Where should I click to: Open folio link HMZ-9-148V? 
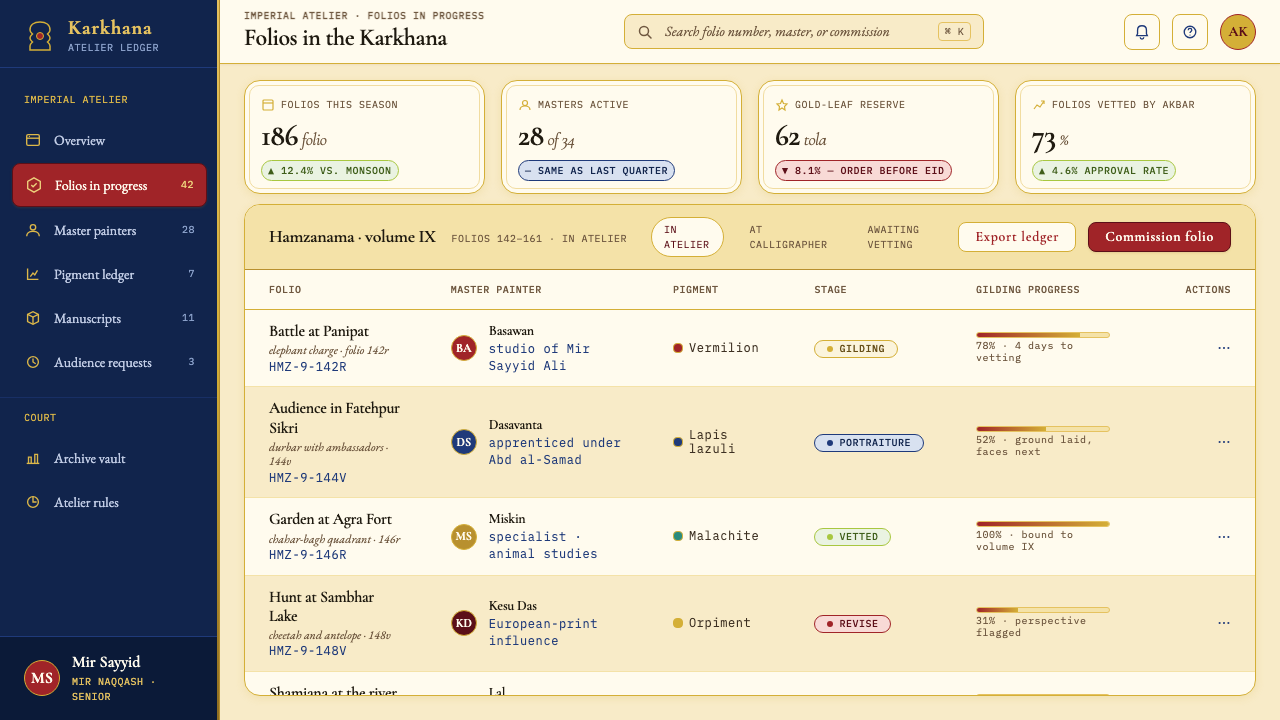click(x=308, y=651)
